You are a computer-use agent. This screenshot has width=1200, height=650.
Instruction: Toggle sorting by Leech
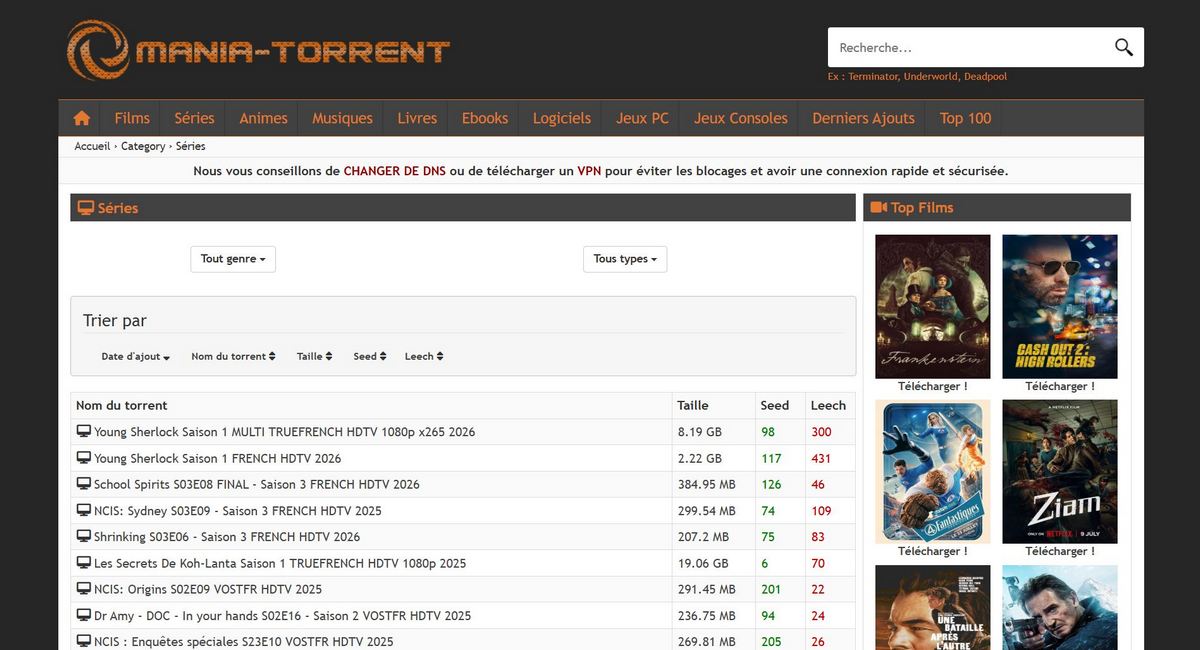[424, 356]
